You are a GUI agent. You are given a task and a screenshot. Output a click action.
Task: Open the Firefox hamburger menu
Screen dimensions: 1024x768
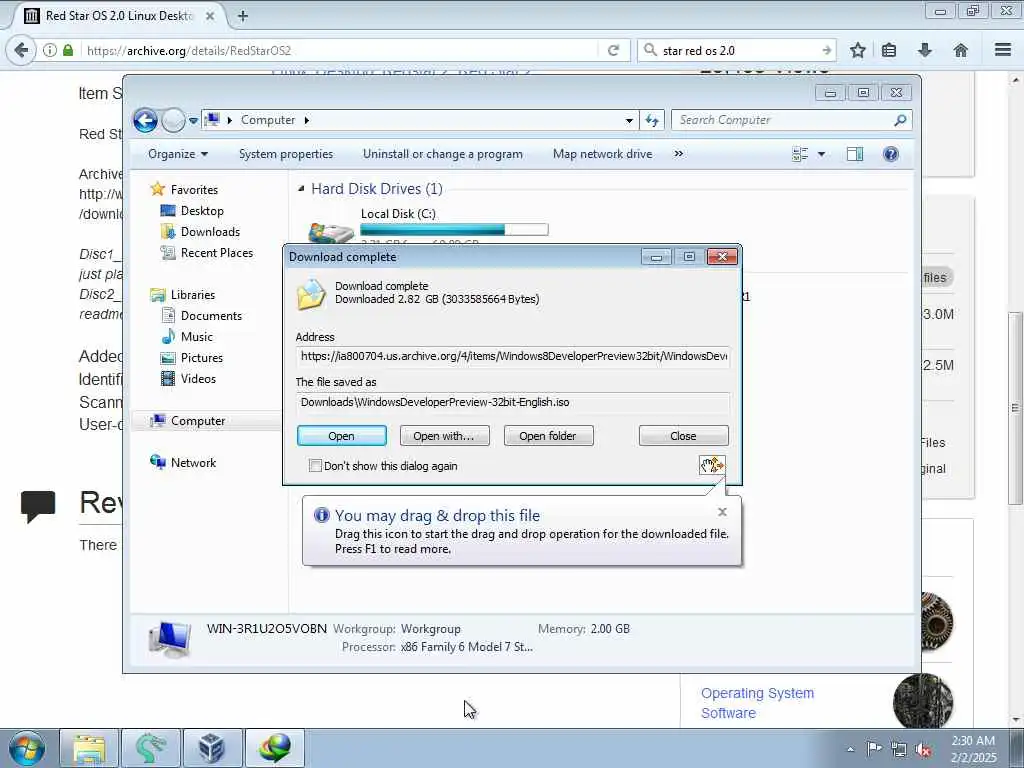1003,50
